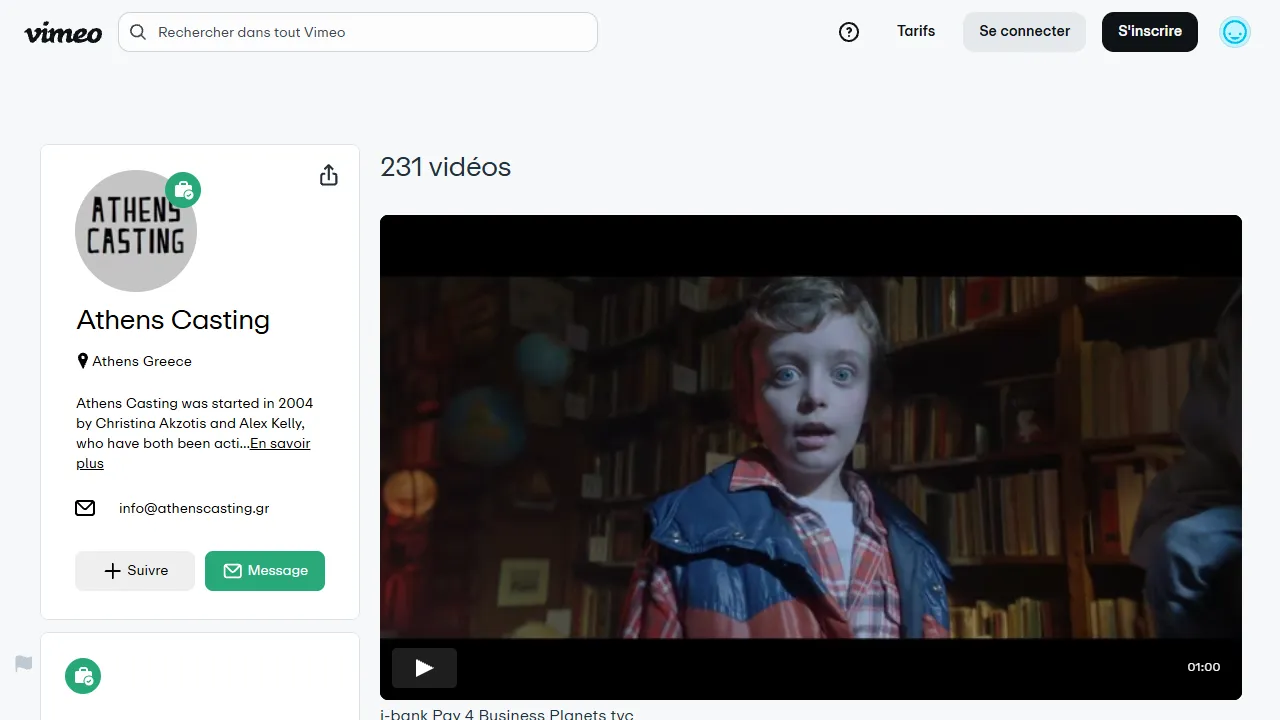Follow Athens Casting with Suivre
Image resolution: width=1280 pixels, height=720 pixels.
coord(135,571)
